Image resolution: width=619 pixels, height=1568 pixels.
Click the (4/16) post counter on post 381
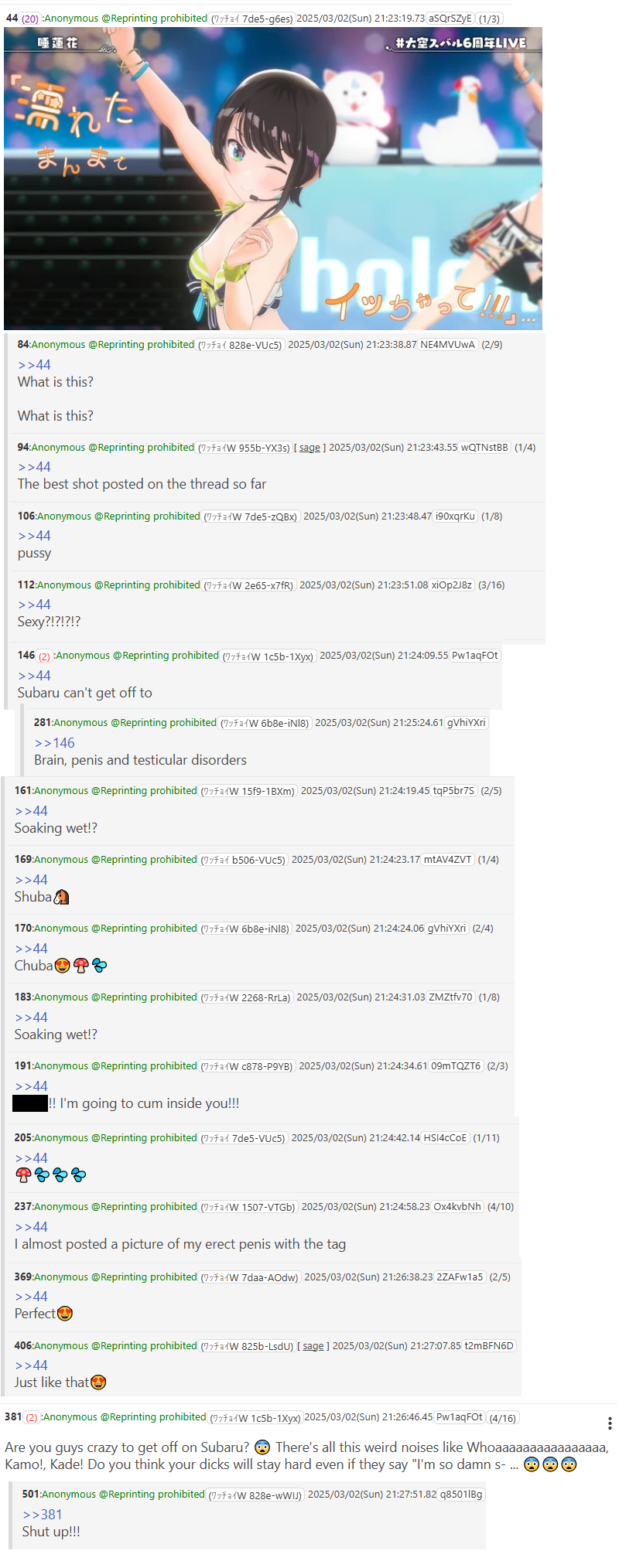(x=503, y=1418)
